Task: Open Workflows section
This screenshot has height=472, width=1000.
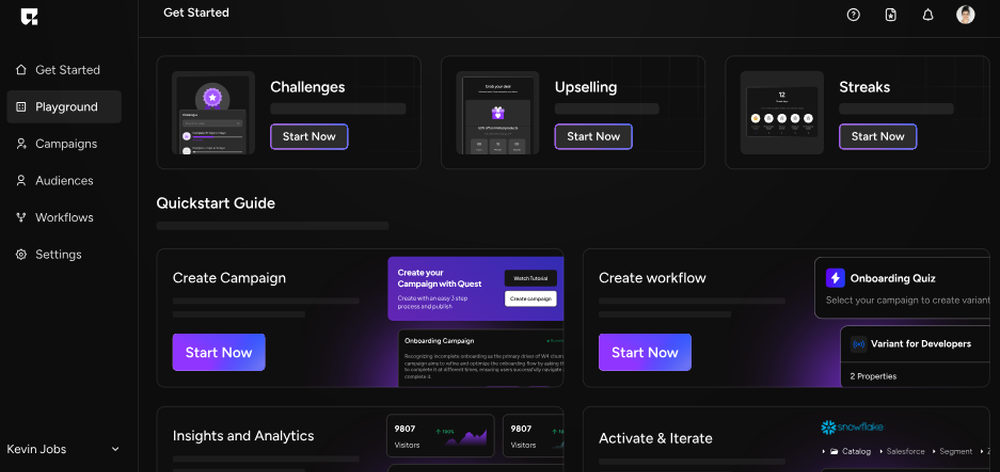Action: 64,218
